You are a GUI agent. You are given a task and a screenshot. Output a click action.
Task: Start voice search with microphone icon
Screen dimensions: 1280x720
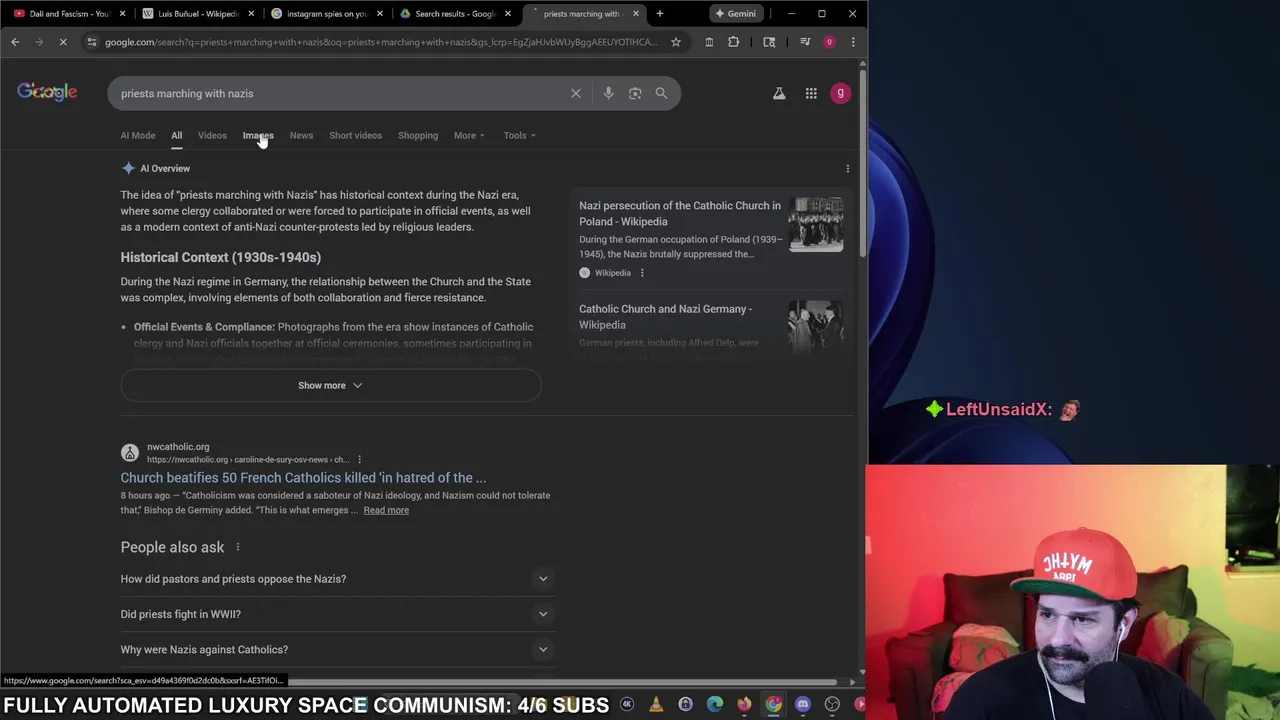pyautogui.click(x=608, y=93)
